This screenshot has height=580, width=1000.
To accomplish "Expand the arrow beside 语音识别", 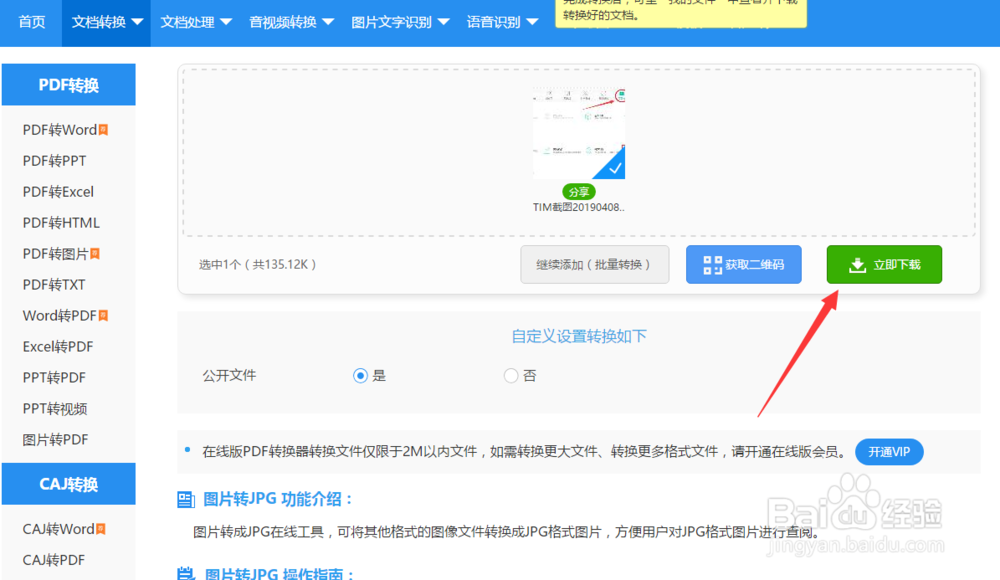I will point(532,22).
